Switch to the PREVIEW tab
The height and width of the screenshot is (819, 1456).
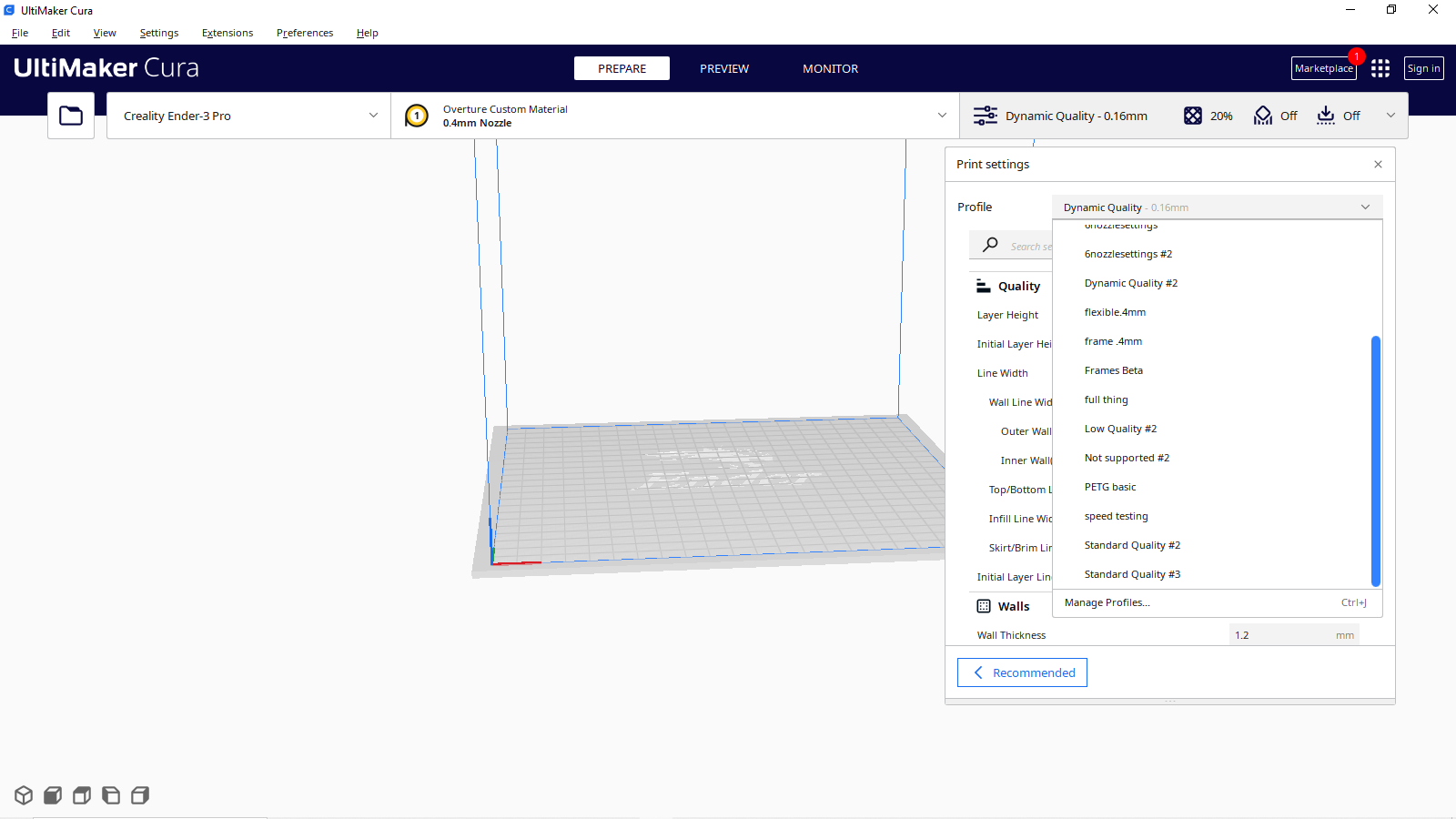(x=723, y=68)
